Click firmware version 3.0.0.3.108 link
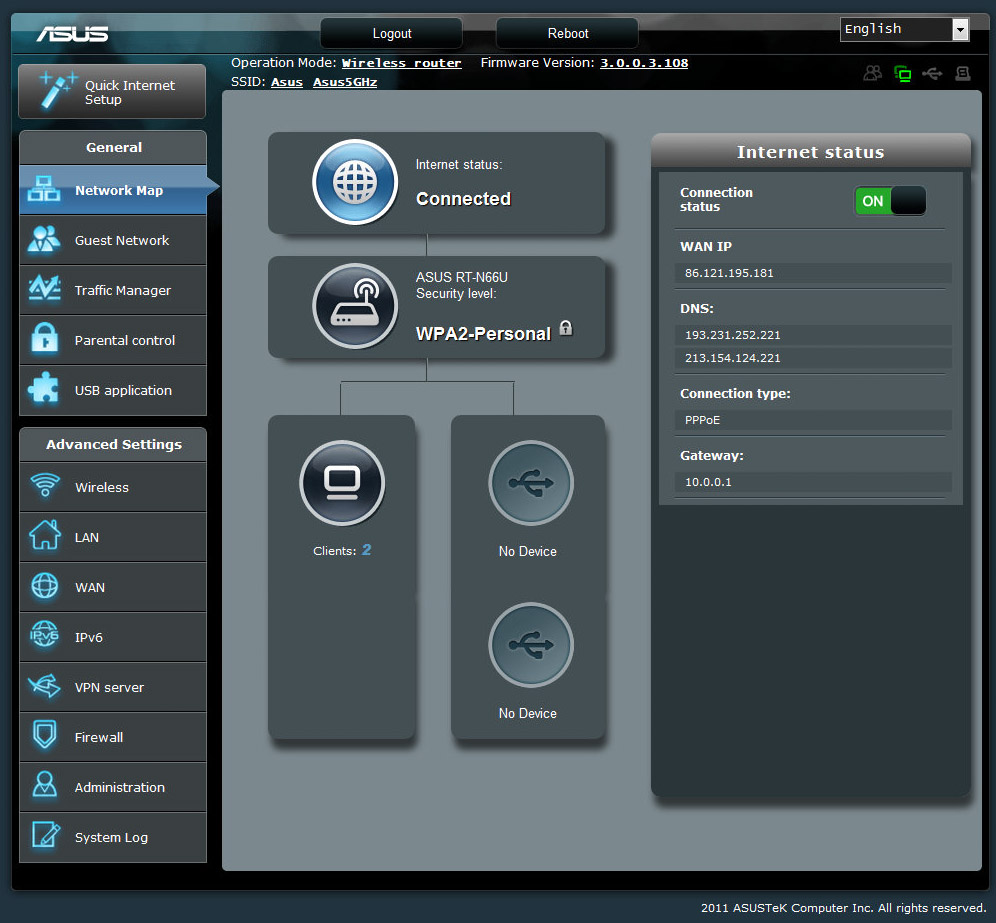The height and width of the screenshot is (923, 996). point(644,63)
